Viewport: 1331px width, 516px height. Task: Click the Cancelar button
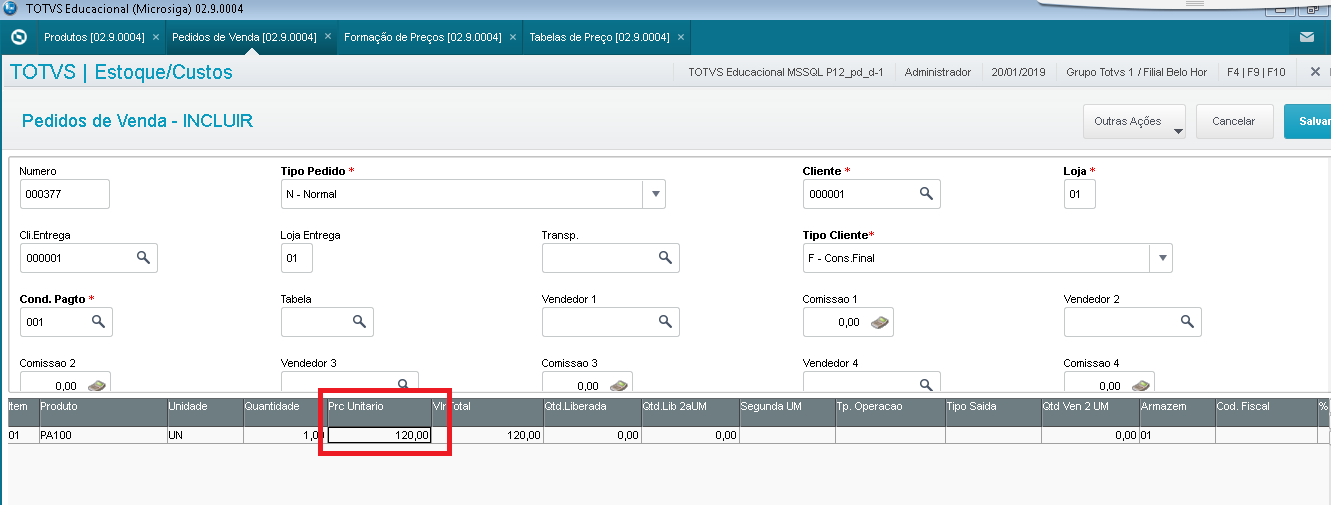click(x=1233, y=121)
